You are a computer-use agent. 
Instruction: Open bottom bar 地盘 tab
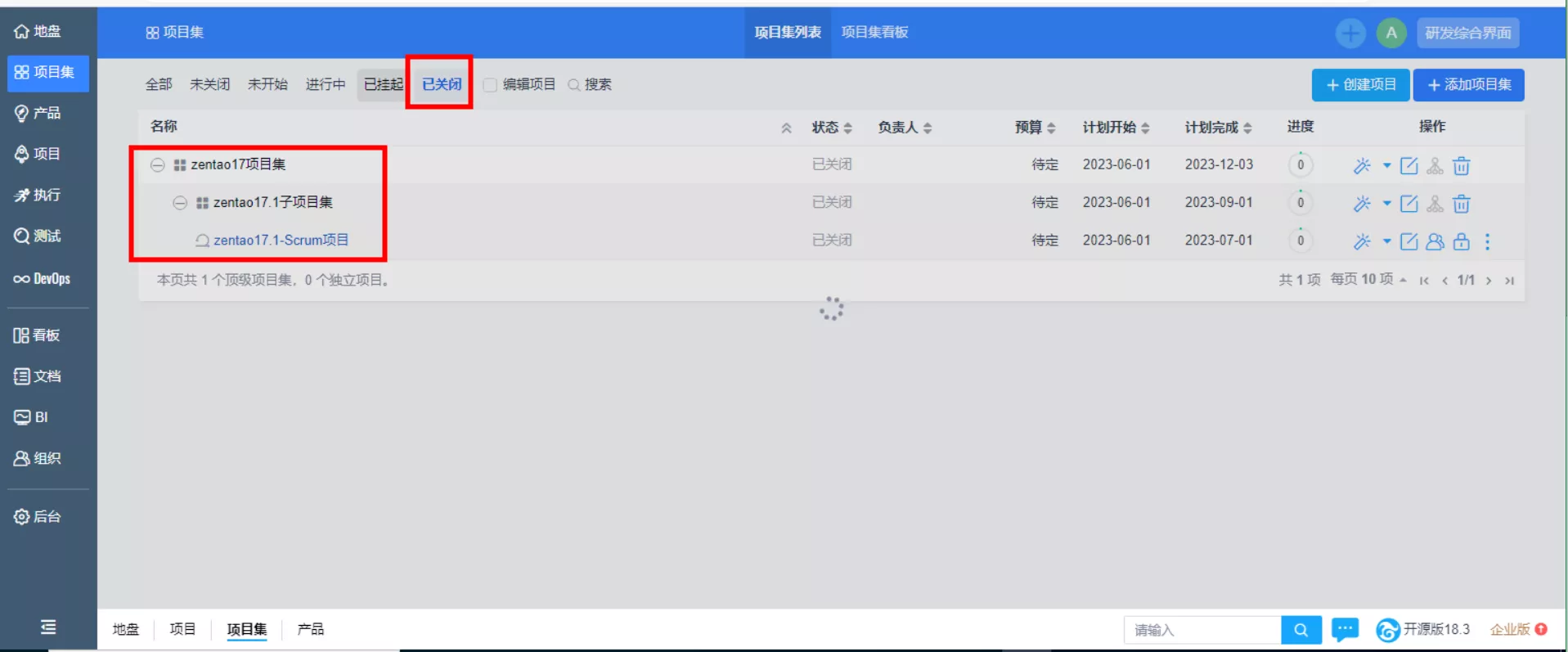(126, 629)
